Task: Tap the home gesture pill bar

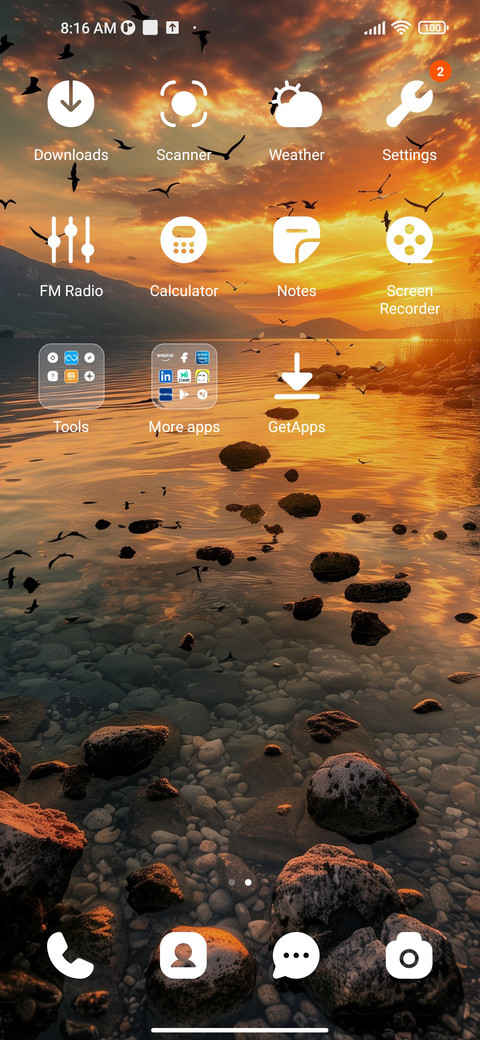Action: pos(240,1030)
